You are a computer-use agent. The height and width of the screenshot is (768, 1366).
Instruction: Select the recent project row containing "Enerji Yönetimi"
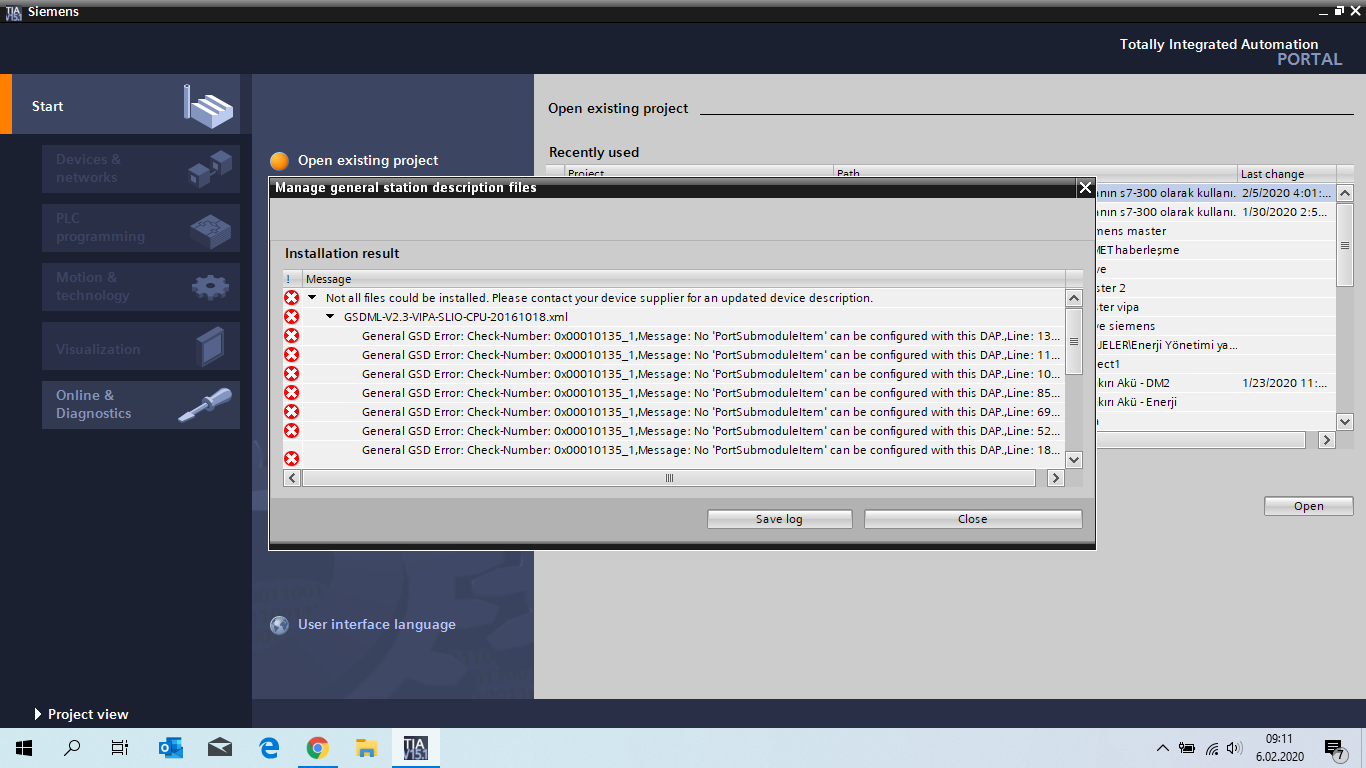tap(1216, 345)
